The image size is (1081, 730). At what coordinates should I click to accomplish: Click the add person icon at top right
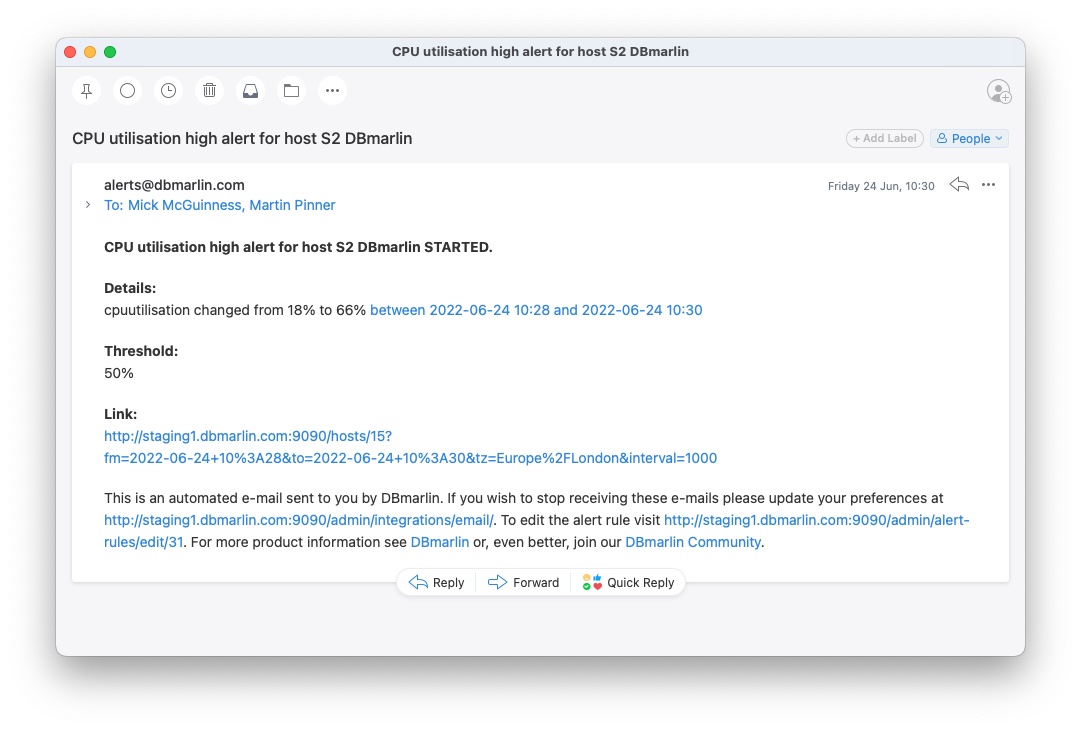(x=999, y=91)
